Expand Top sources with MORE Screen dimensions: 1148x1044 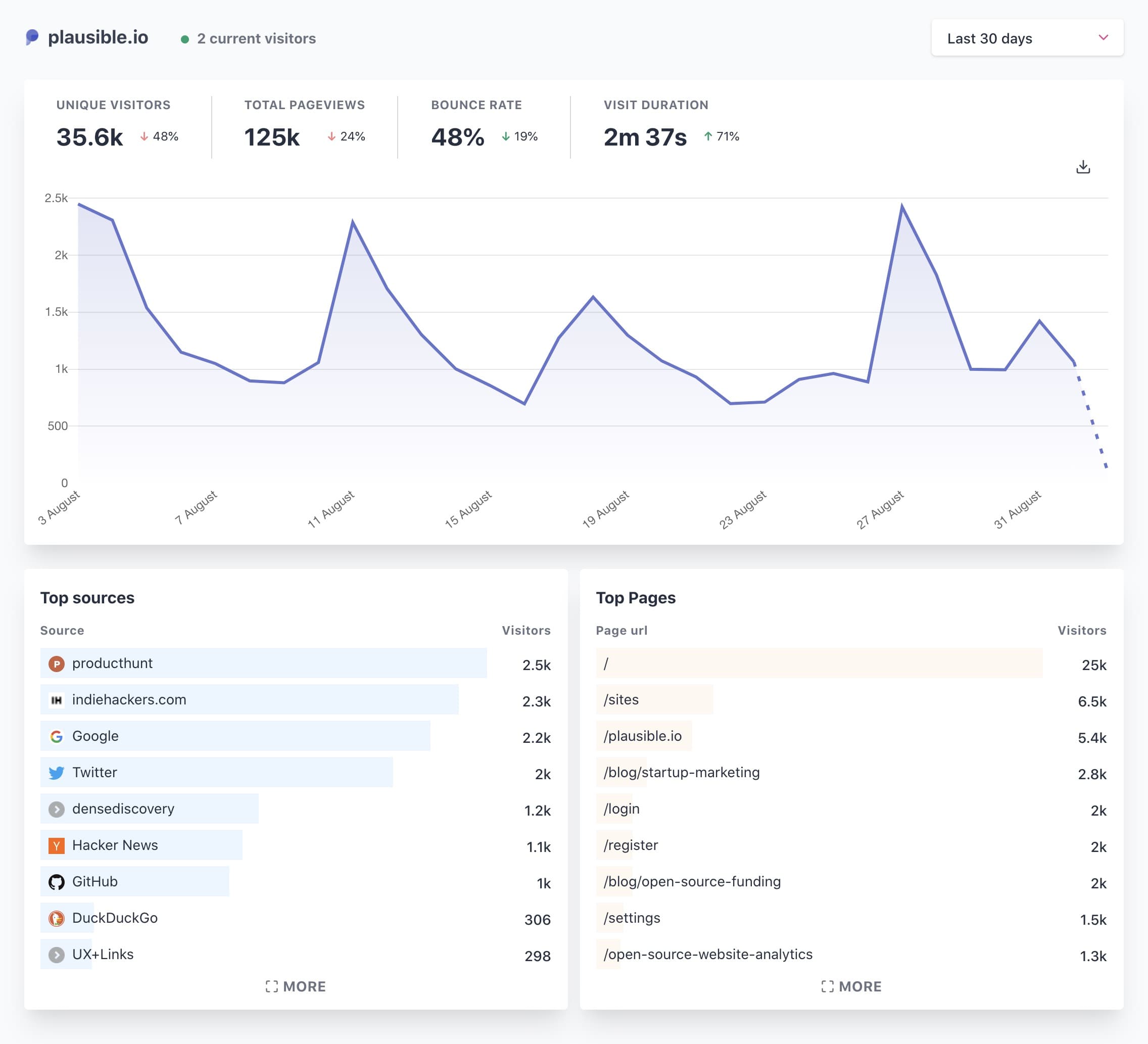click(x=296, y=986)
